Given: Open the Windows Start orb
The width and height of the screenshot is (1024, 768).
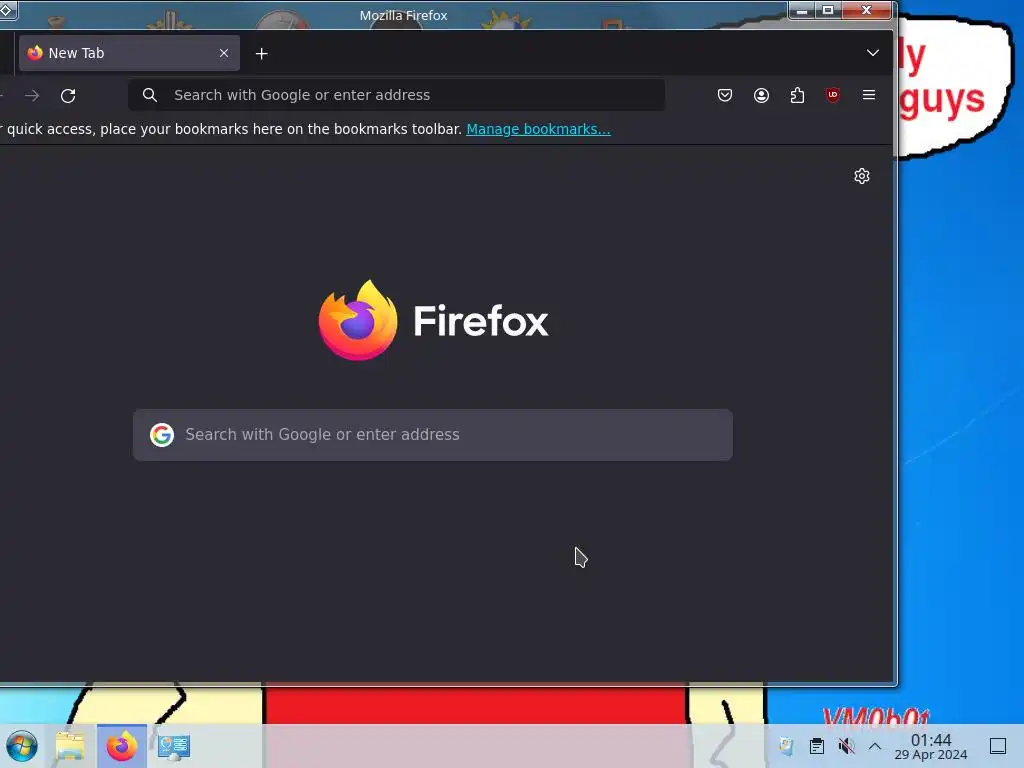Looking at the screenshot, I should pos(22,746).
